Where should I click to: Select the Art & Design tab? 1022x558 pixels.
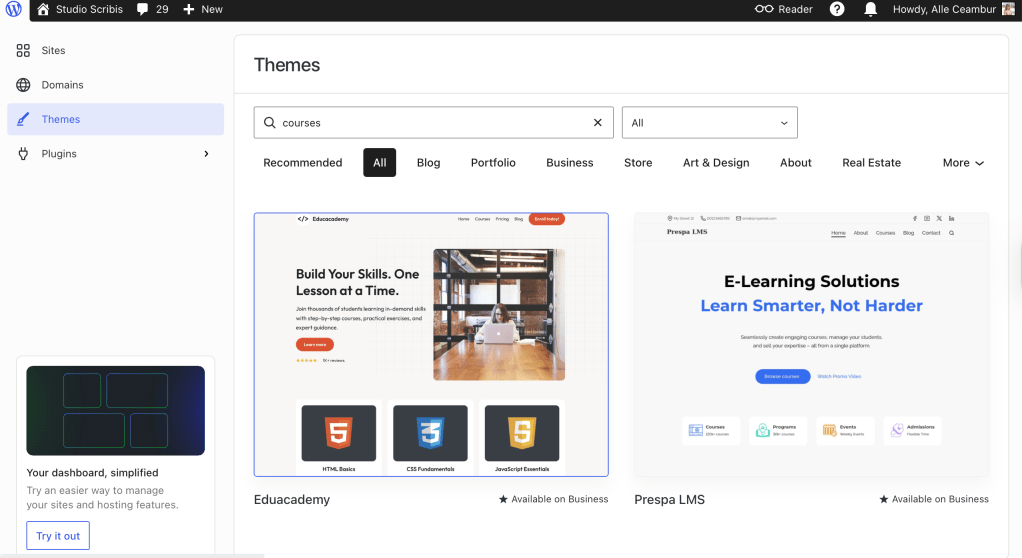point(716,162)
